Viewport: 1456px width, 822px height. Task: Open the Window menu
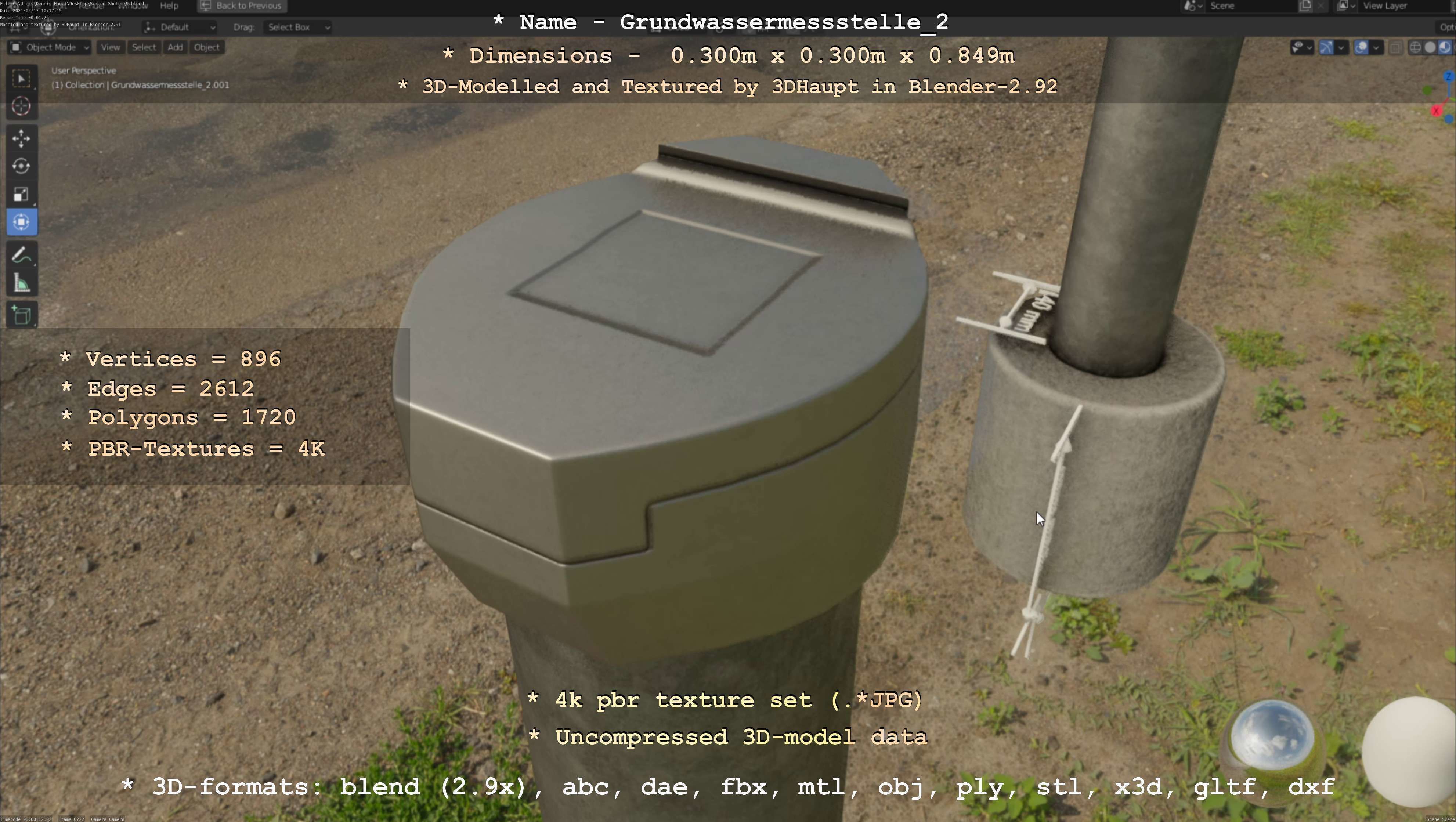(133, 6)
